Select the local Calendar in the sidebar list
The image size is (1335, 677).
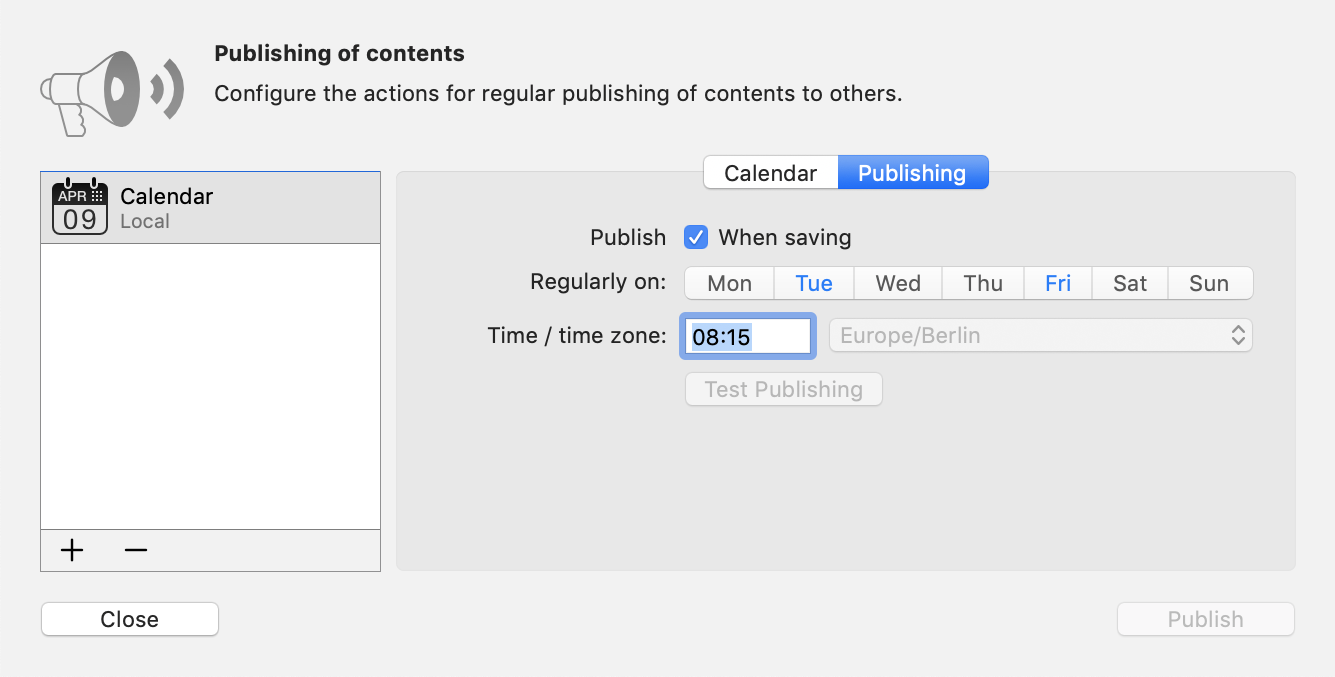tap(210, 206)
